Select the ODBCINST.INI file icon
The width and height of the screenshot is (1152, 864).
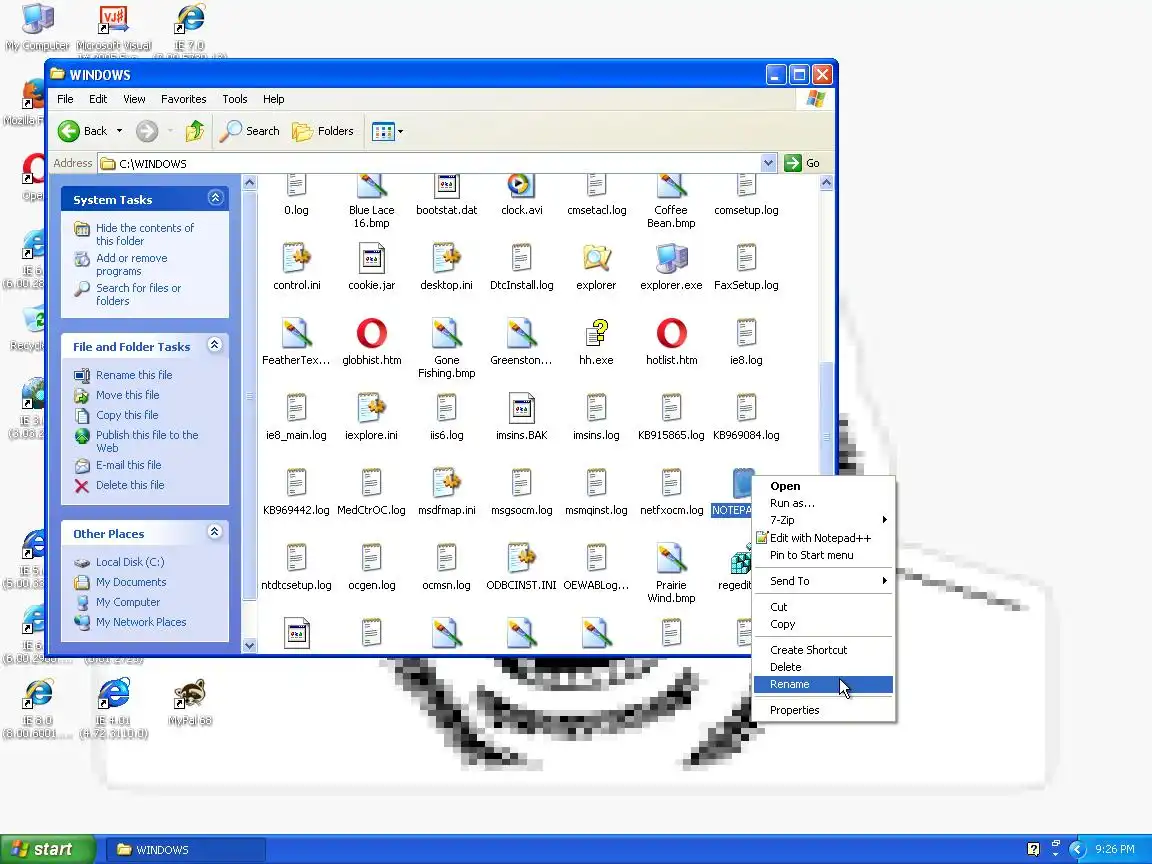coord(522,558)
